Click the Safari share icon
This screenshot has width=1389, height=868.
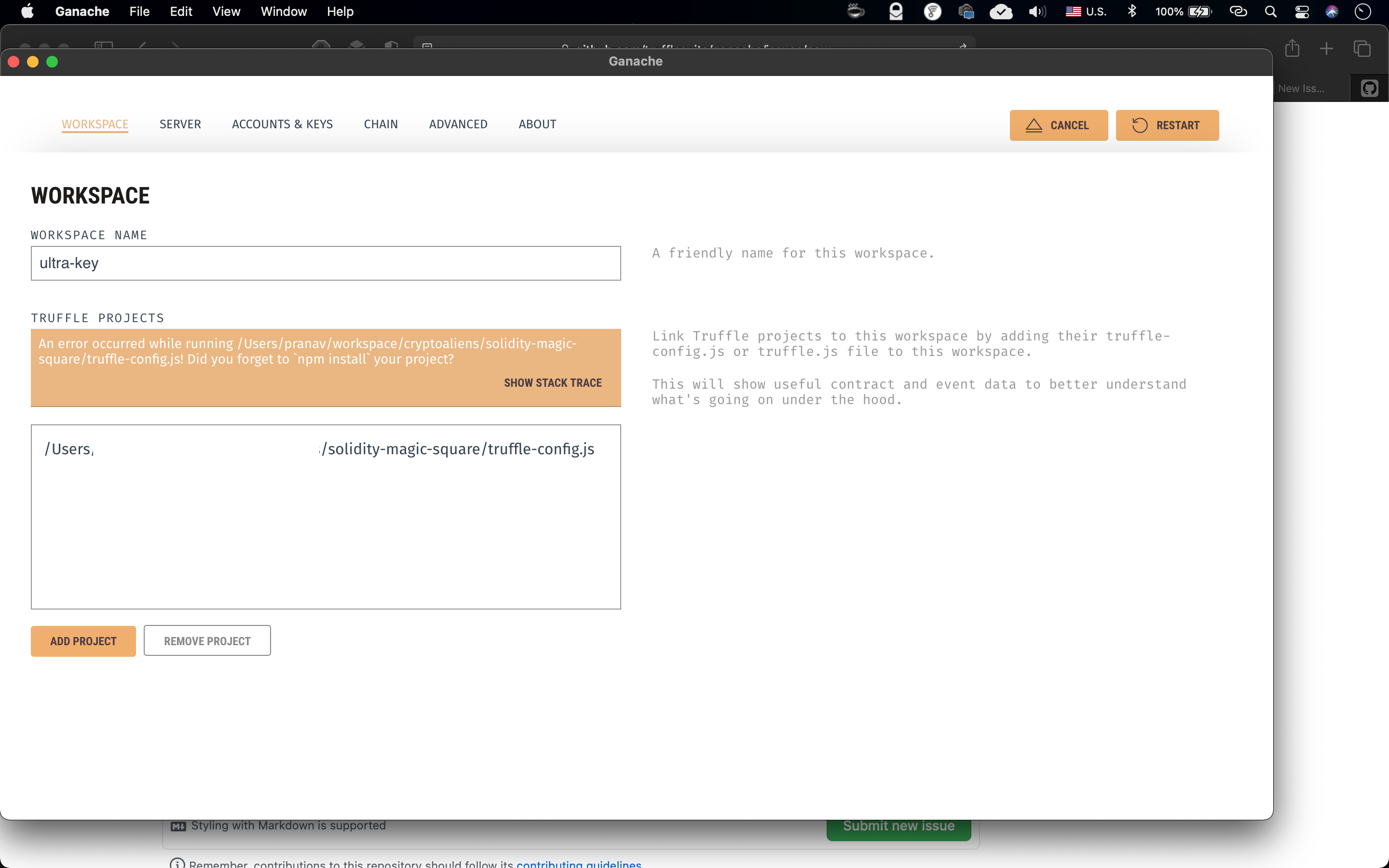pos(1293,48)
